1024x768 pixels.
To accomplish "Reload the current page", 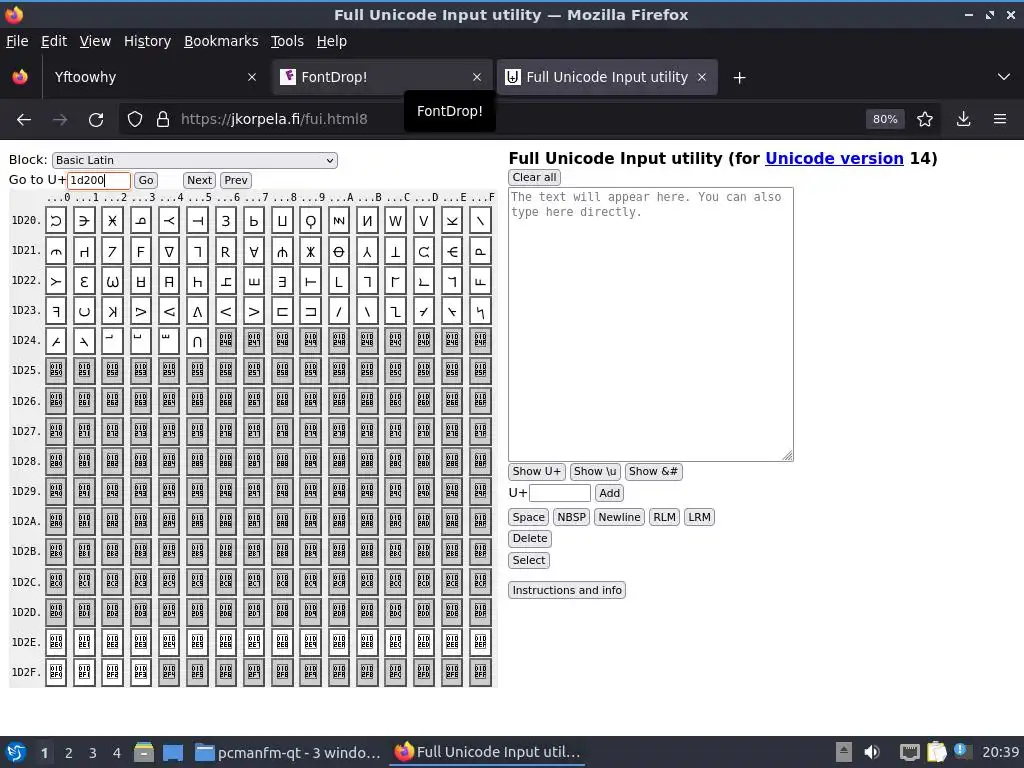I will coord(96,120).
